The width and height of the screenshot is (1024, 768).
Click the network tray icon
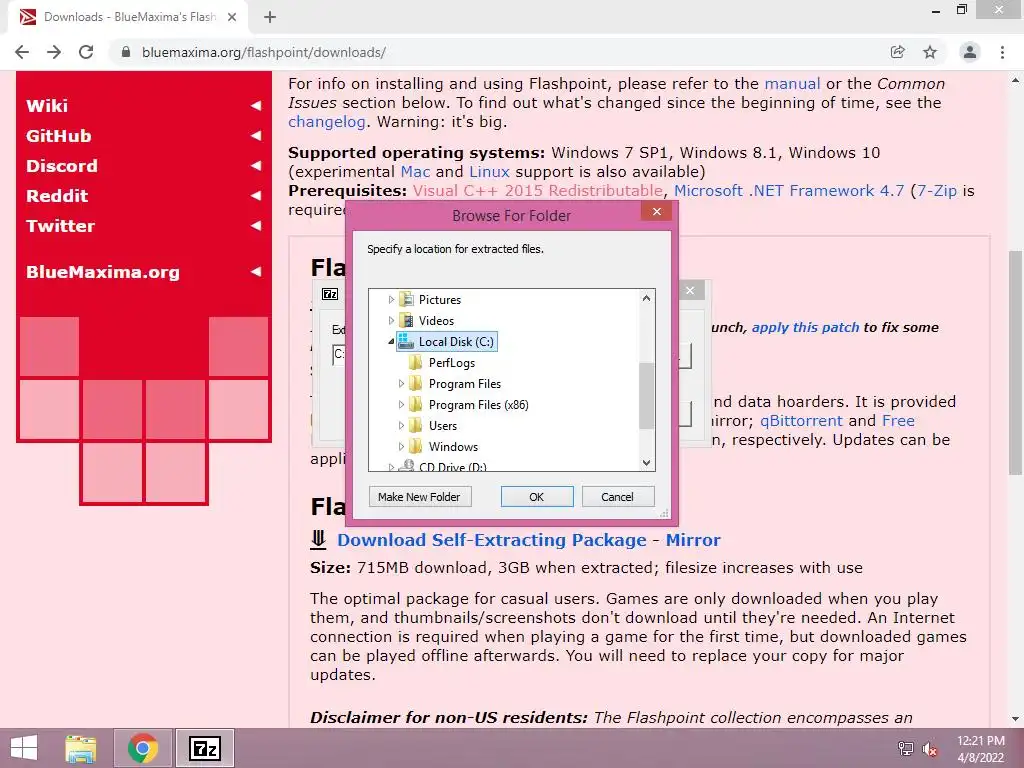[906, 749]
